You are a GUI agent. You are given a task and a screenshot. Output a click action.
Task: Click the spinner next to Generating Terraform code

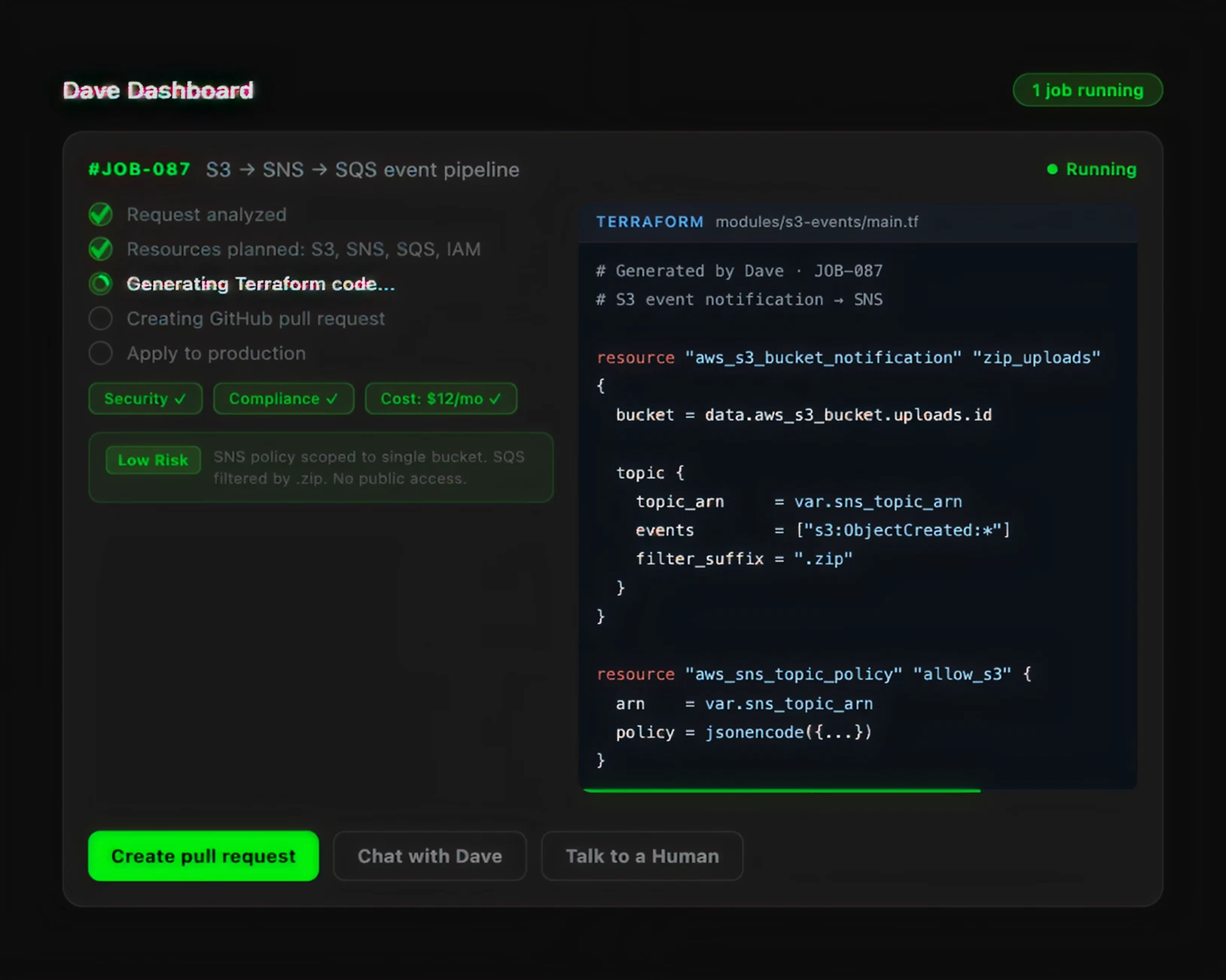[x=100, y=284]
